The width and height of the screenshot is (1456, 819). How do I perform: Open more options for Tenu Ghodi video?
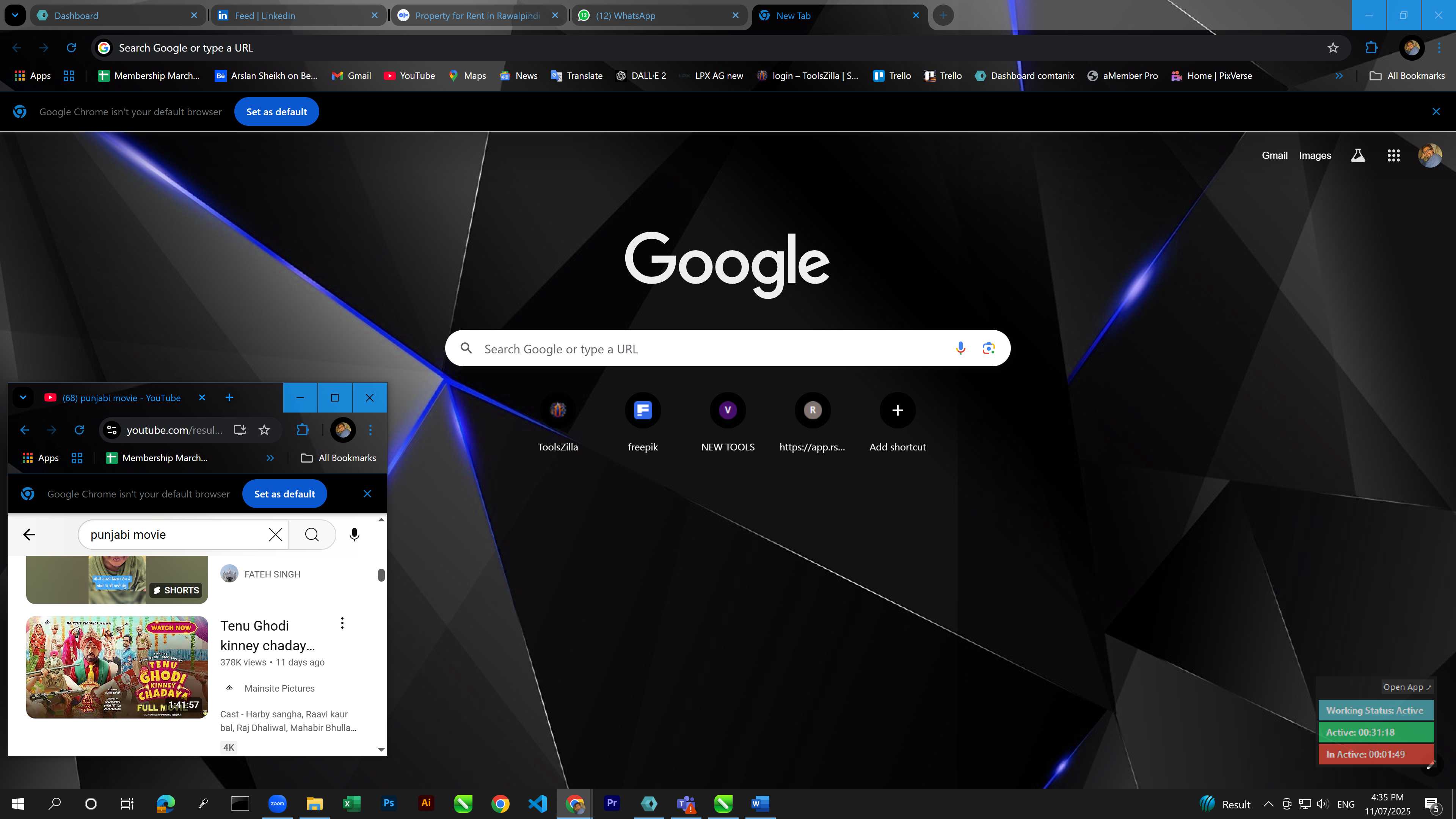342,623
